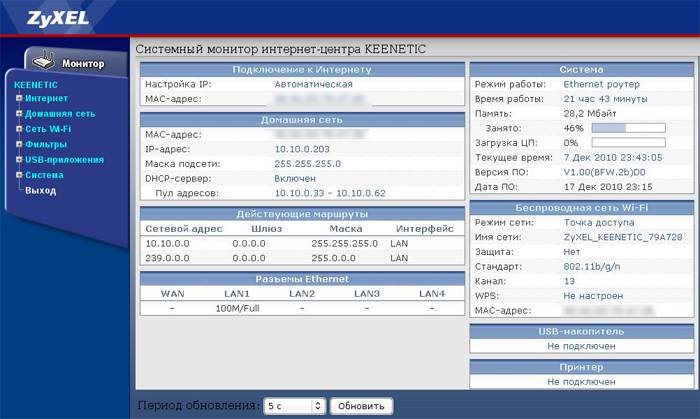The image size is (700, 419).
Task: Click the Интерфейс column header
Action: tap(425, 229)
